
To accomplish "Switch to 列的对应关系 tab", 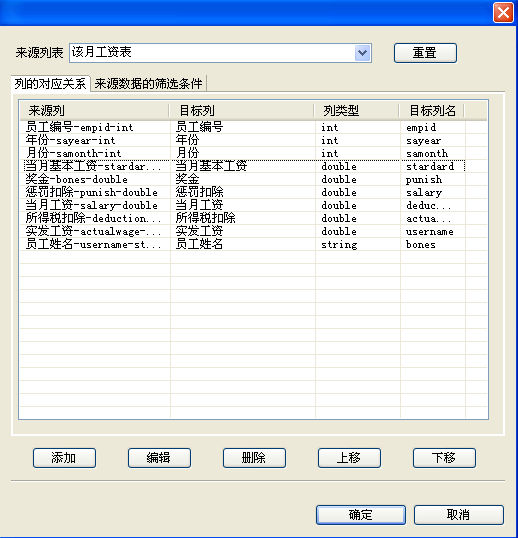I will 50,83.
